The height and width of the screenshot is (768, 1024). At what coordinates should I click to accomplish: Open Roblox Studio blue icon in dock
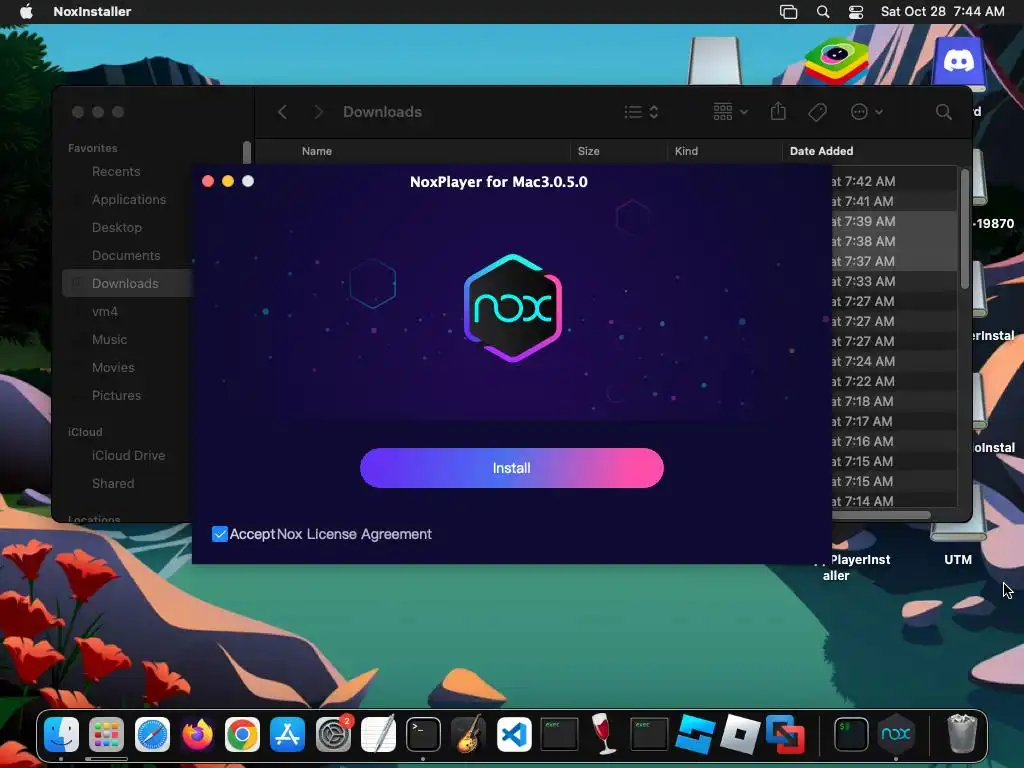click(695, 734)
